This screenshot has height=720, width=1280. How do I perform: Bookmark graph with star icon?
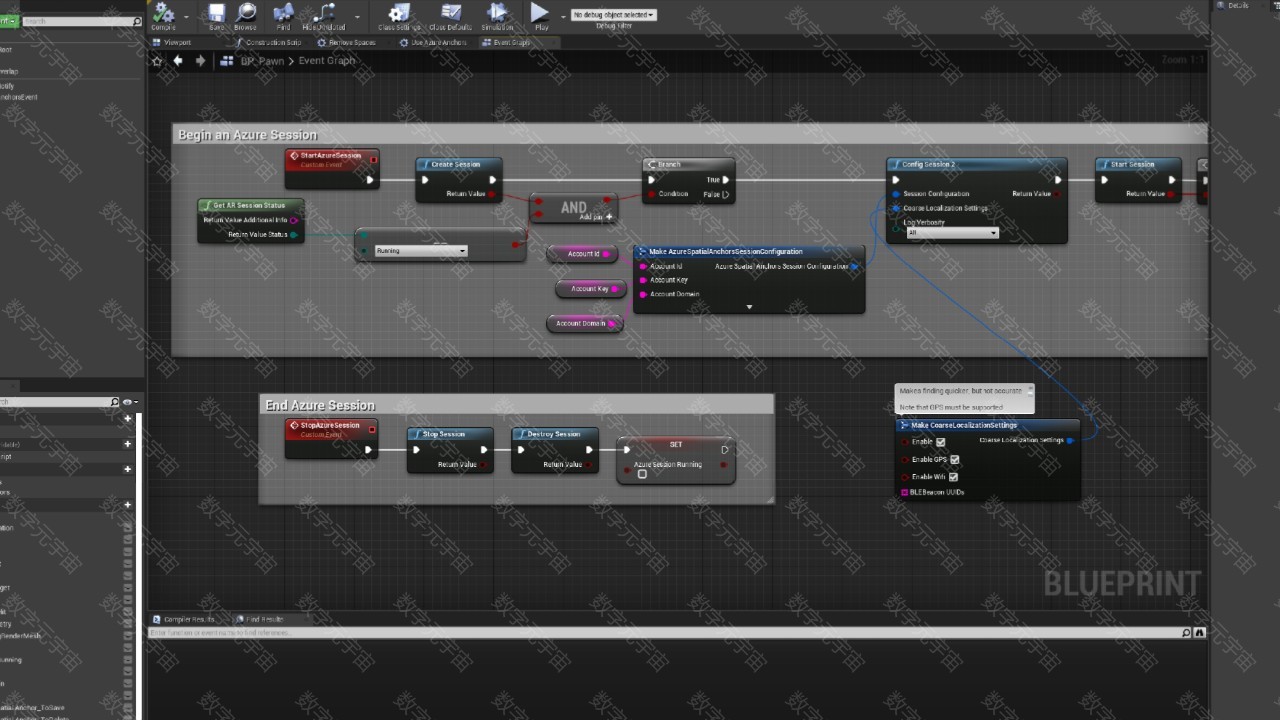(157, 61)
